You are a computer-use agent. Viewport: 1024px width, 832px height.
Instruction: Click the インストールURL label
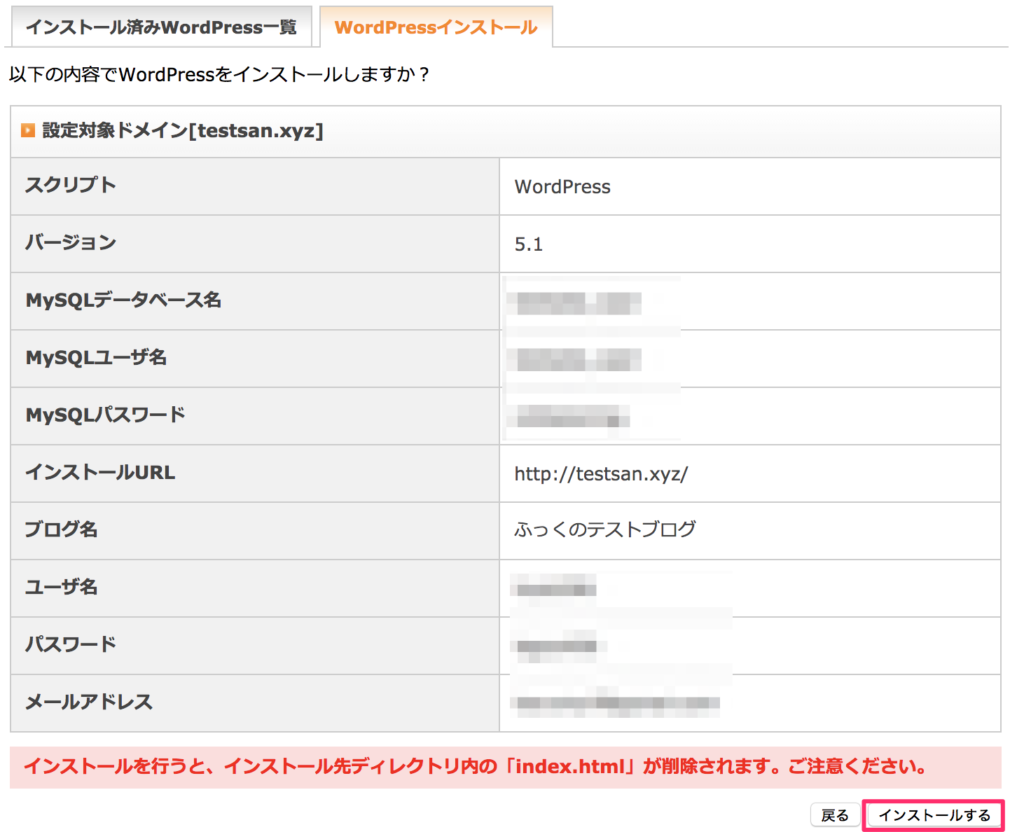click(x=100, y=472)
